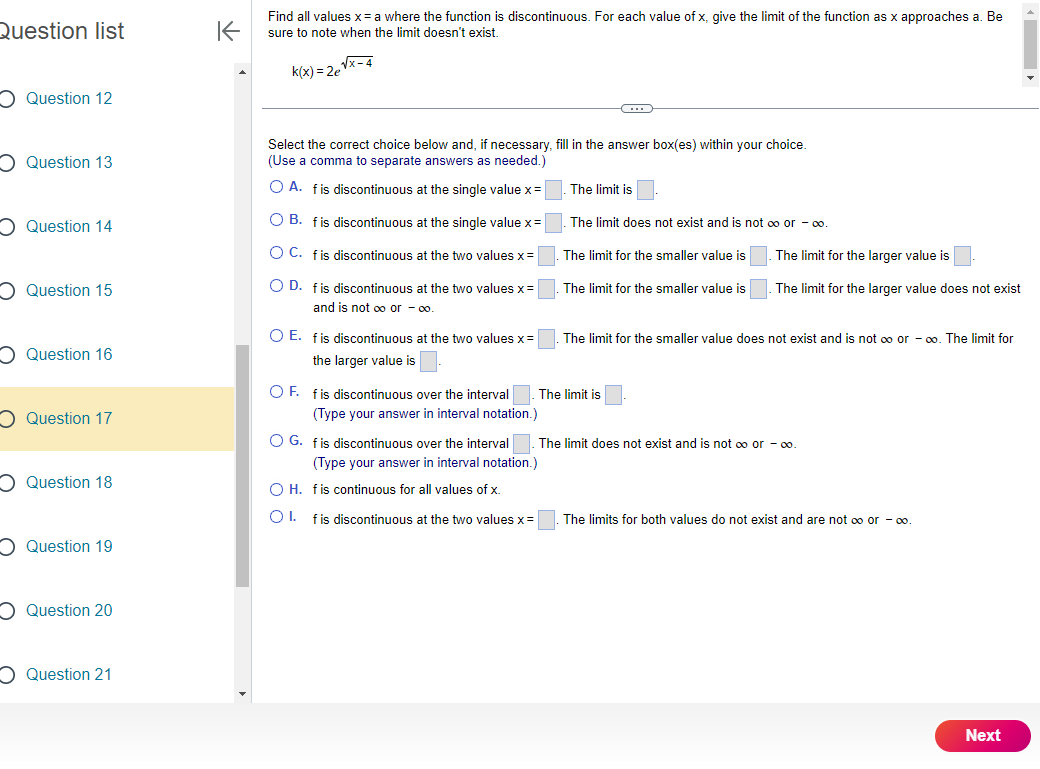Select answer choice D radio button
This screenshot has width=1040, height=769.
277,286
